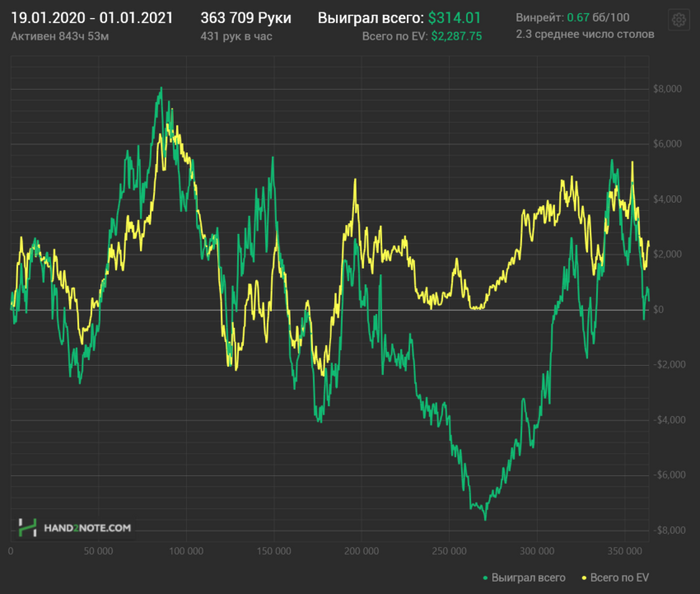Click the green 'Выиграл всего' legend dot
Viewport: 700px width, 594px height.
tap(485, 578)
